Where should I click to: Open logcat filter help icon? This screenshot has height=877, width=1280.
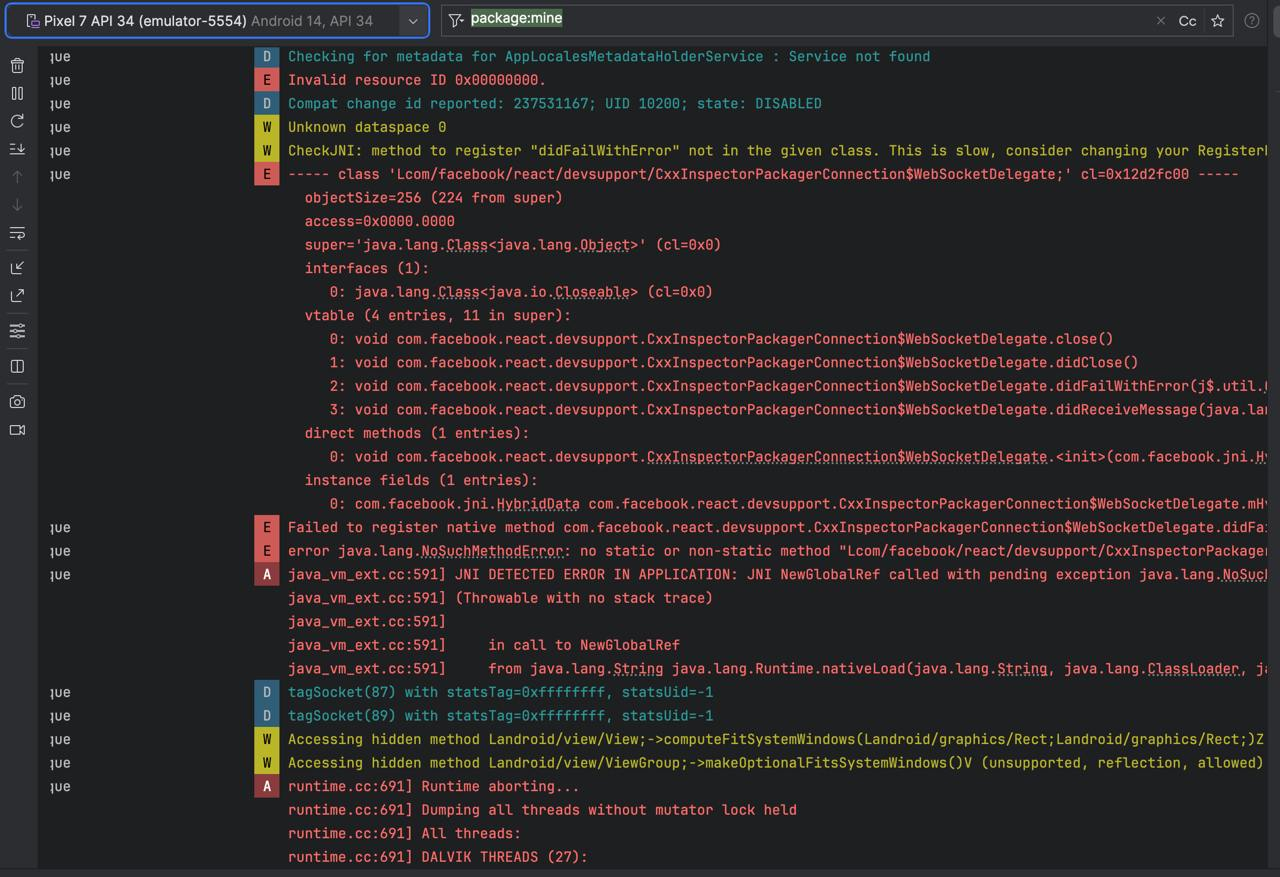pyautogui.click(x=1252, y=20)
